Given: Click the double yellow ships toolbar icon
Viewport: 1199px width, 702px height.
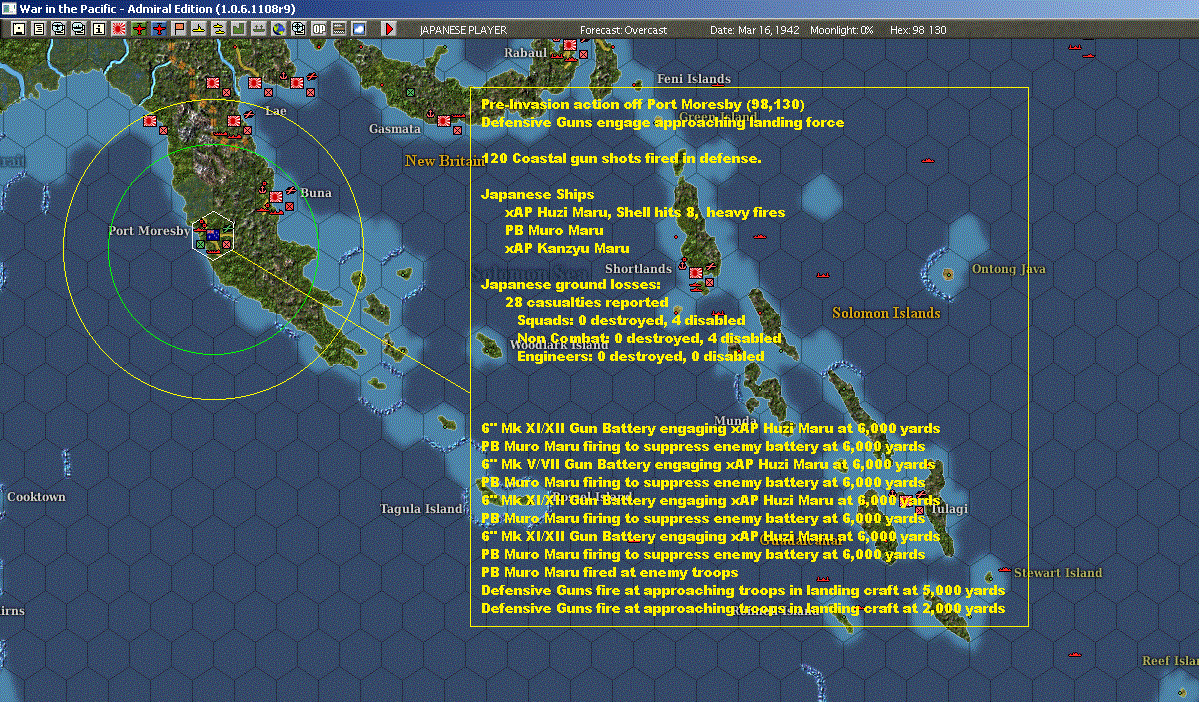Looking at the screenshot, I should coord(219,29).
